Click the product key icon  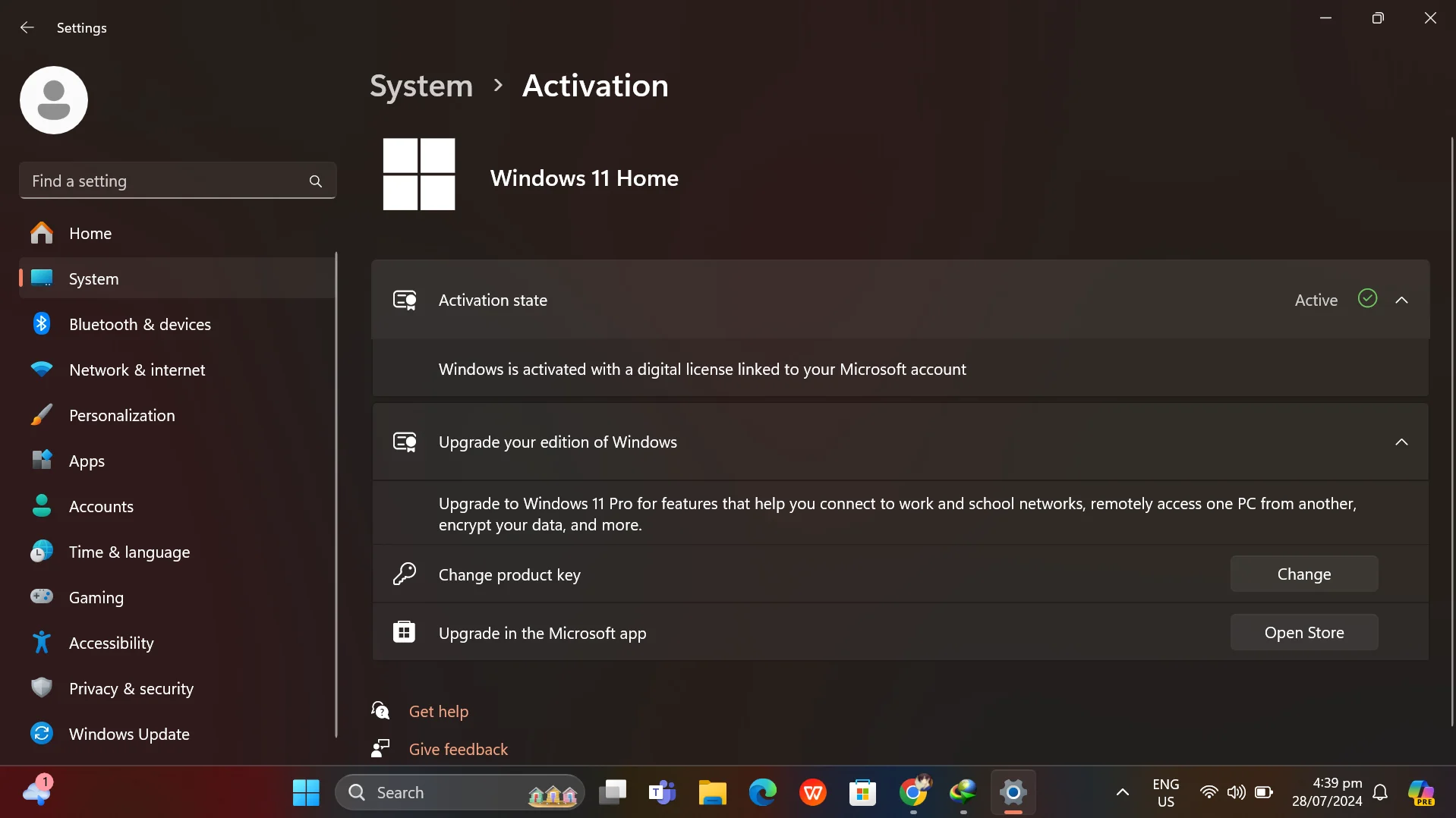coord(405,574)
